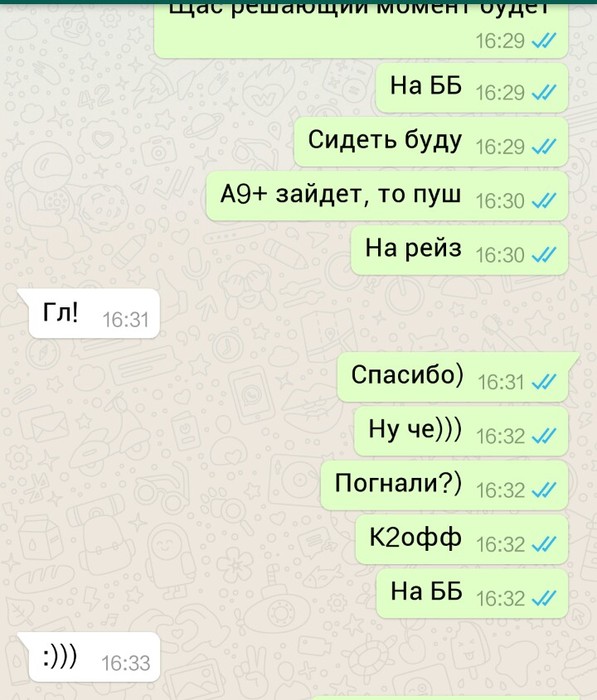
Task: Tap the checkmarks on 'А9+ зайдет, то пуш'
Action: click(544, 201)
